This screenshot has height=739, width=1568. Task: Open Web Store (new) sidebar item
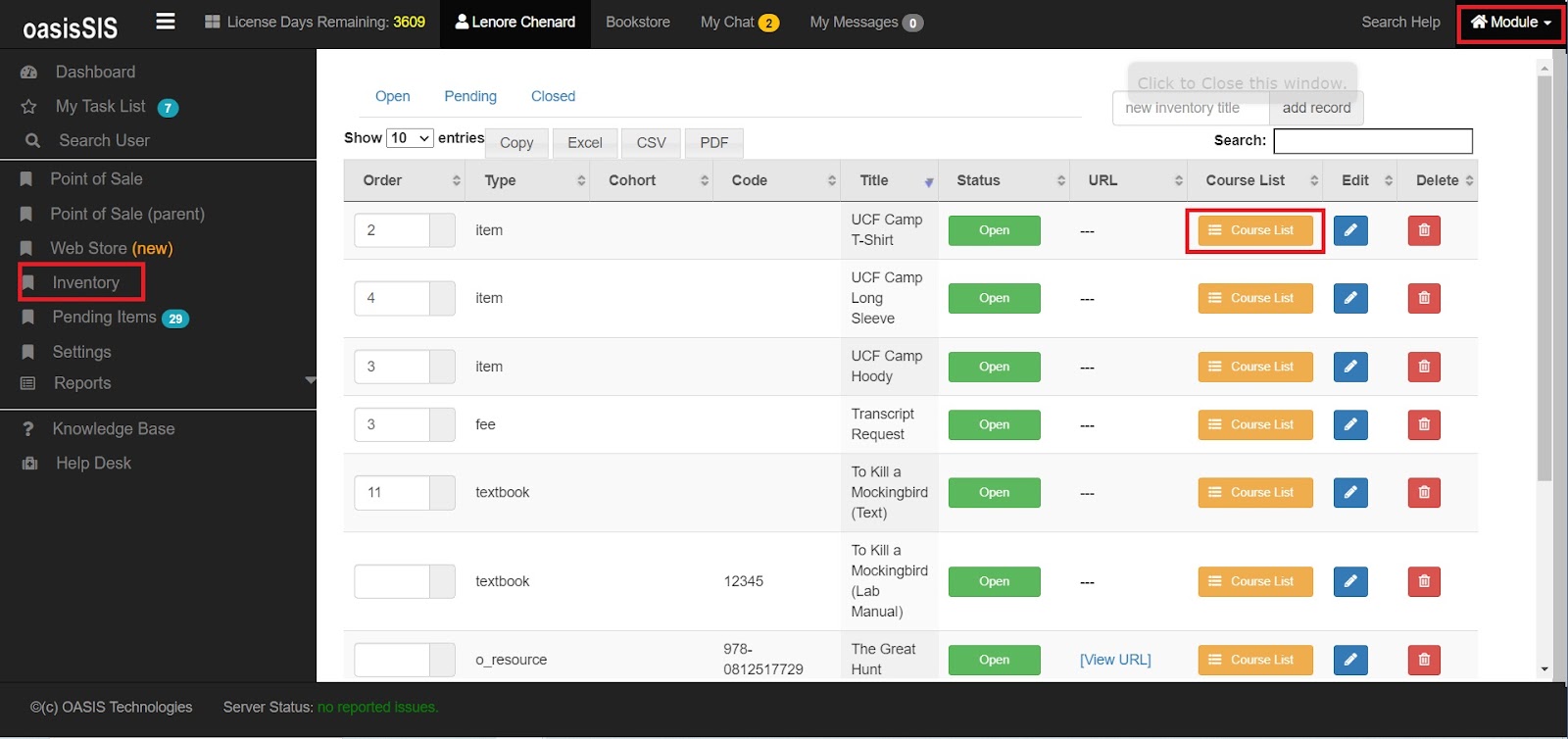click(111, 248)
